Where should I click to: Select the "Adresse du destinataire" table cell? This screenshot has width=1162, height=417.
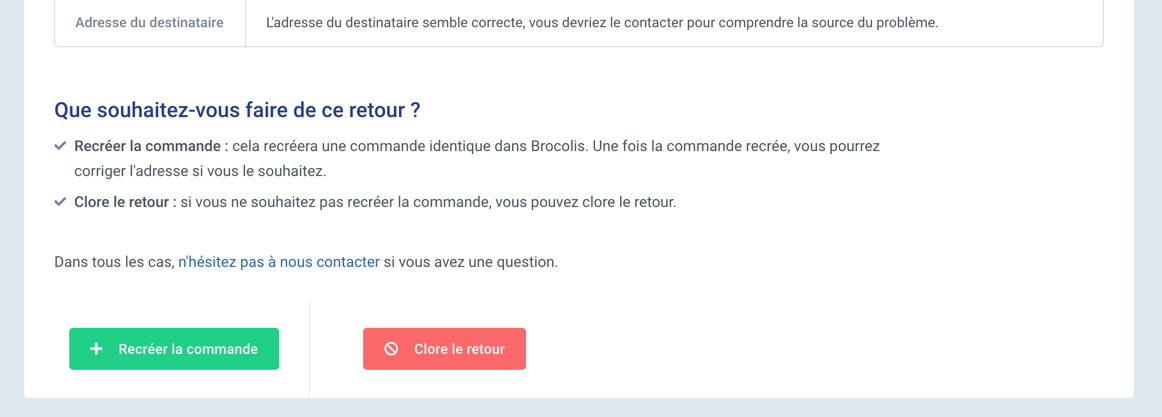pos(150,23)
